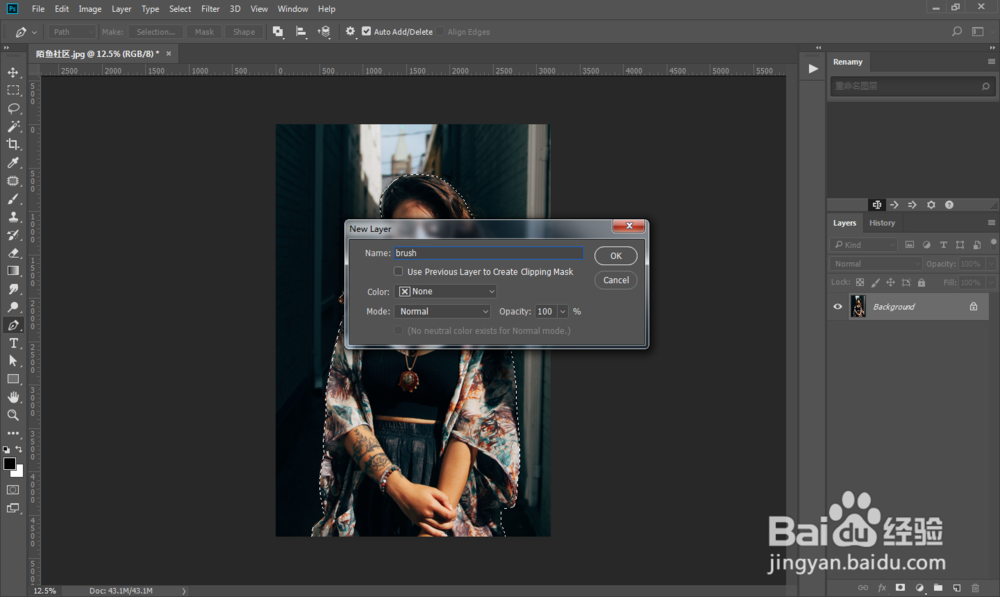Select the Pen tool in toolbar

point(13,325)
